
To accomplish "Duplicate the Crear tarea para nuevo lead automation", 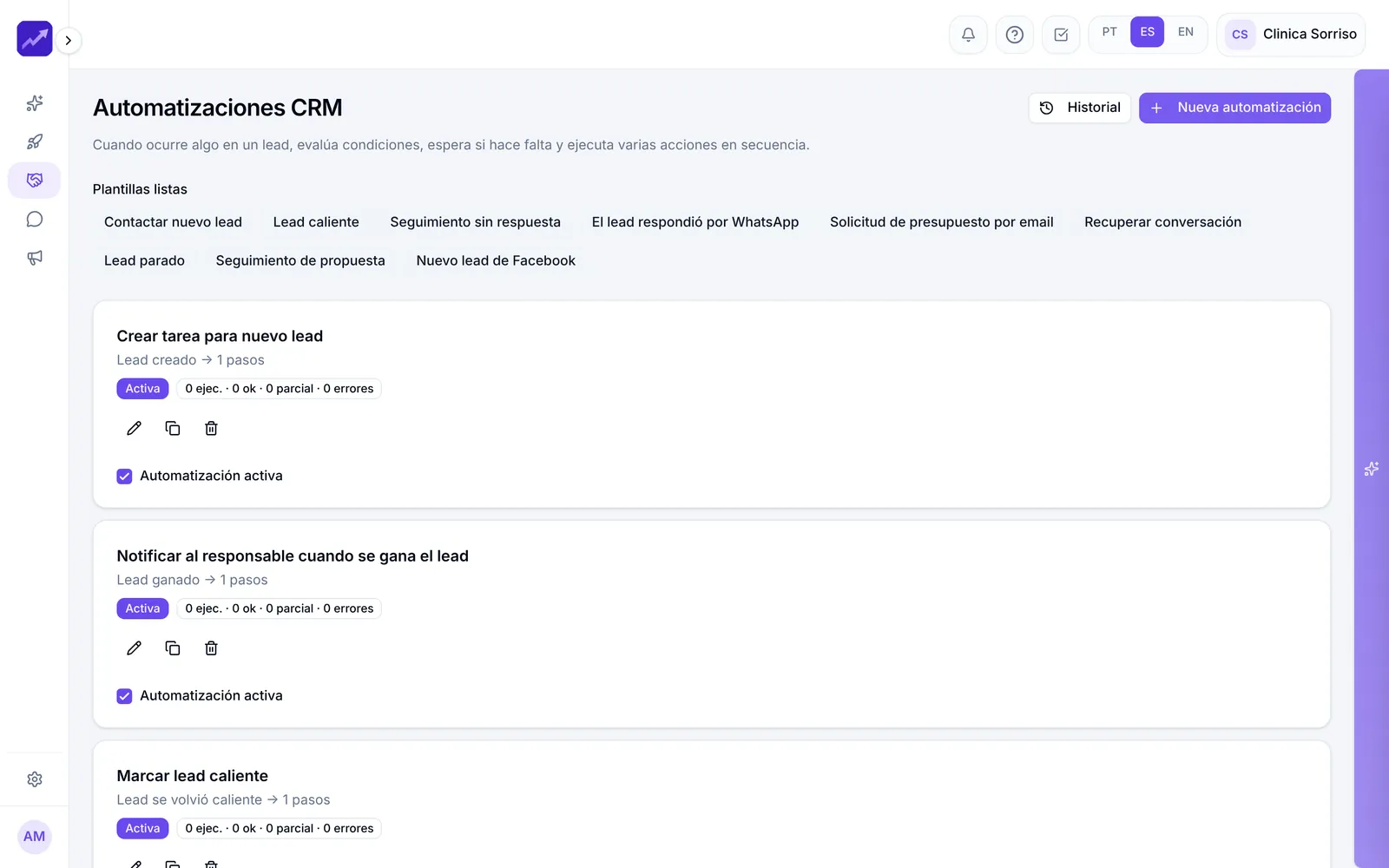I will [173, 429].
